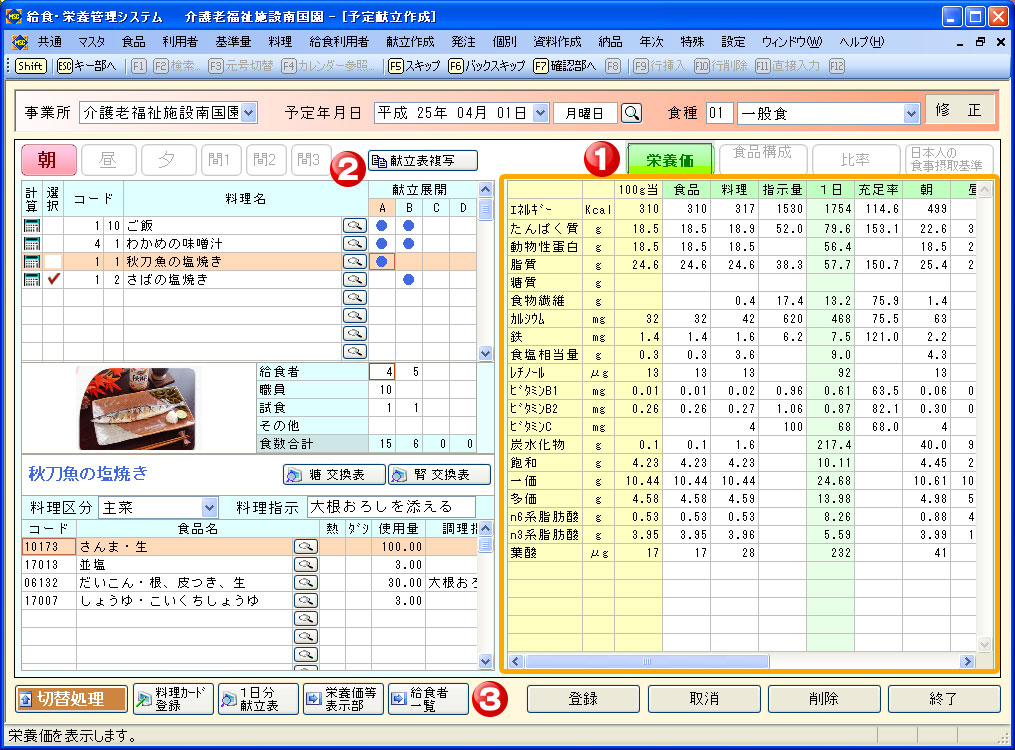Toggle menu B dot for ご飯
This screenshot has height=750, width=1015.
[408, 226]
